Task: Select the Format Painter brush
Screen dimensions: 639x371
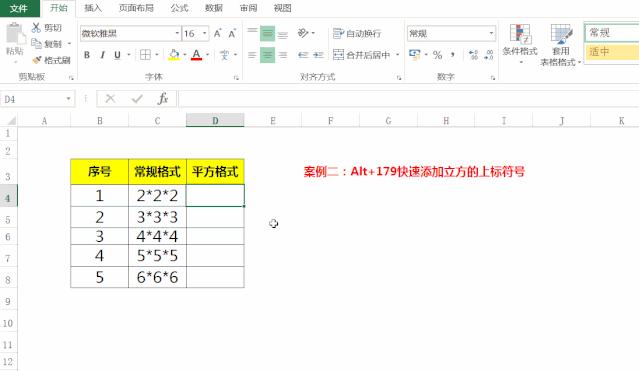Action: 37,60
